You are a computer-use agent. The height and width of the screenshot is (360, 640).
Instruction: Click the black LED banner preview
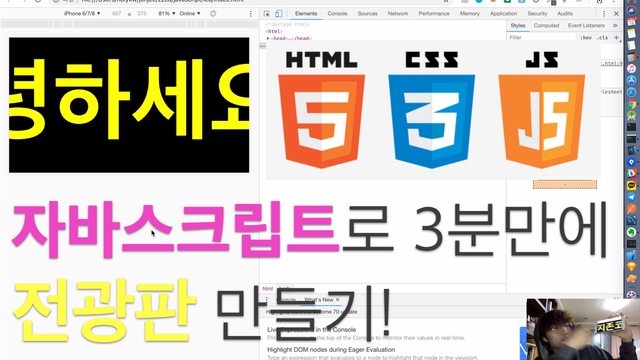[x=129, y=105]
